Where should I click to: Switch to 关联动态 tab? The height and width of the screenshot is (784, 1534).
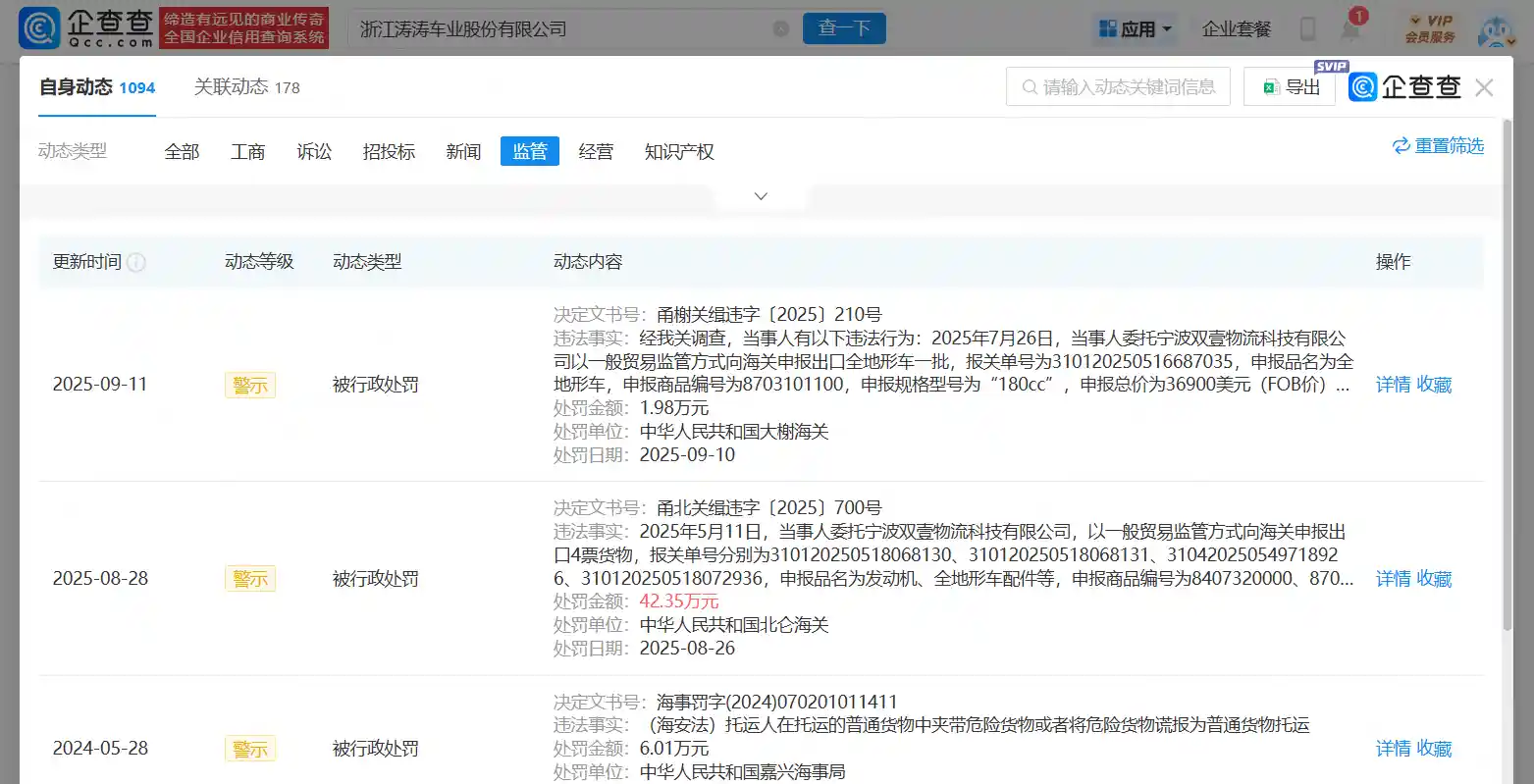[x=233, y=86]
